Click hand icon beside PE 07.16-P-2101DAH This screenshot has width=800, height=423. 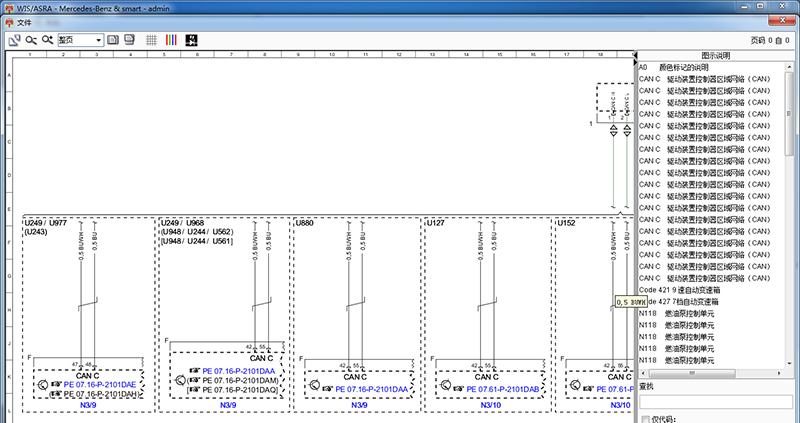[x=56, y=394]
